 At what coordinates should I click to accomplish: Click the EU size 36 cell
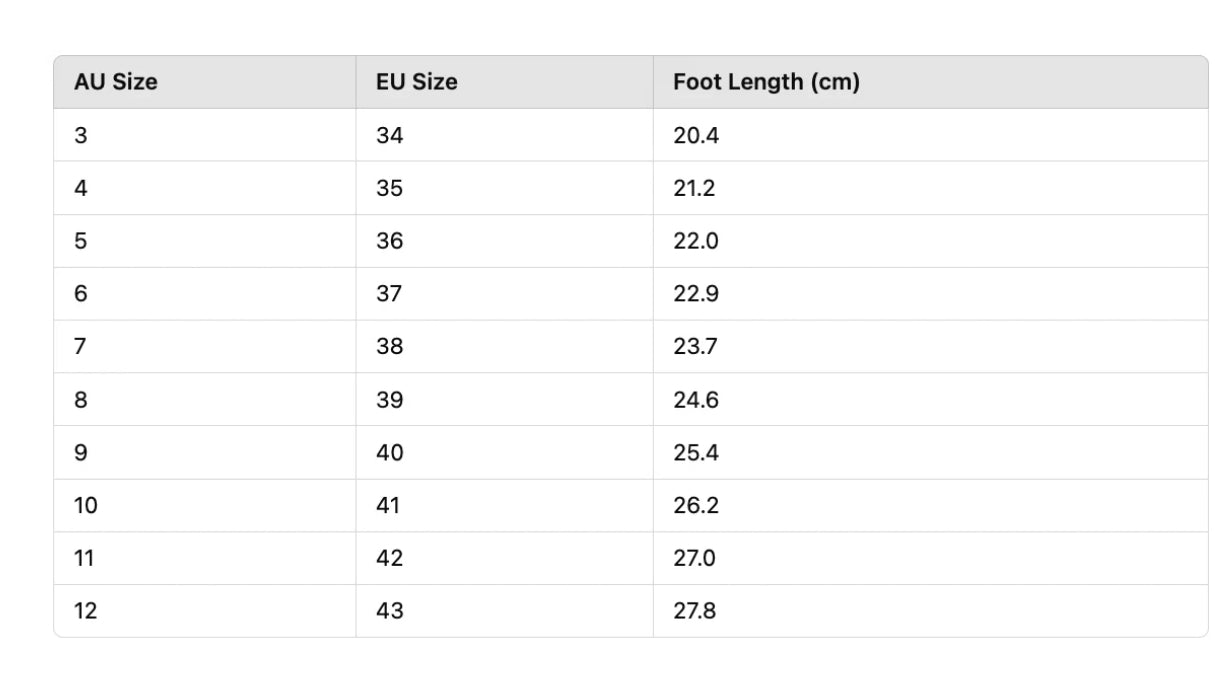(x=504, y=241)
